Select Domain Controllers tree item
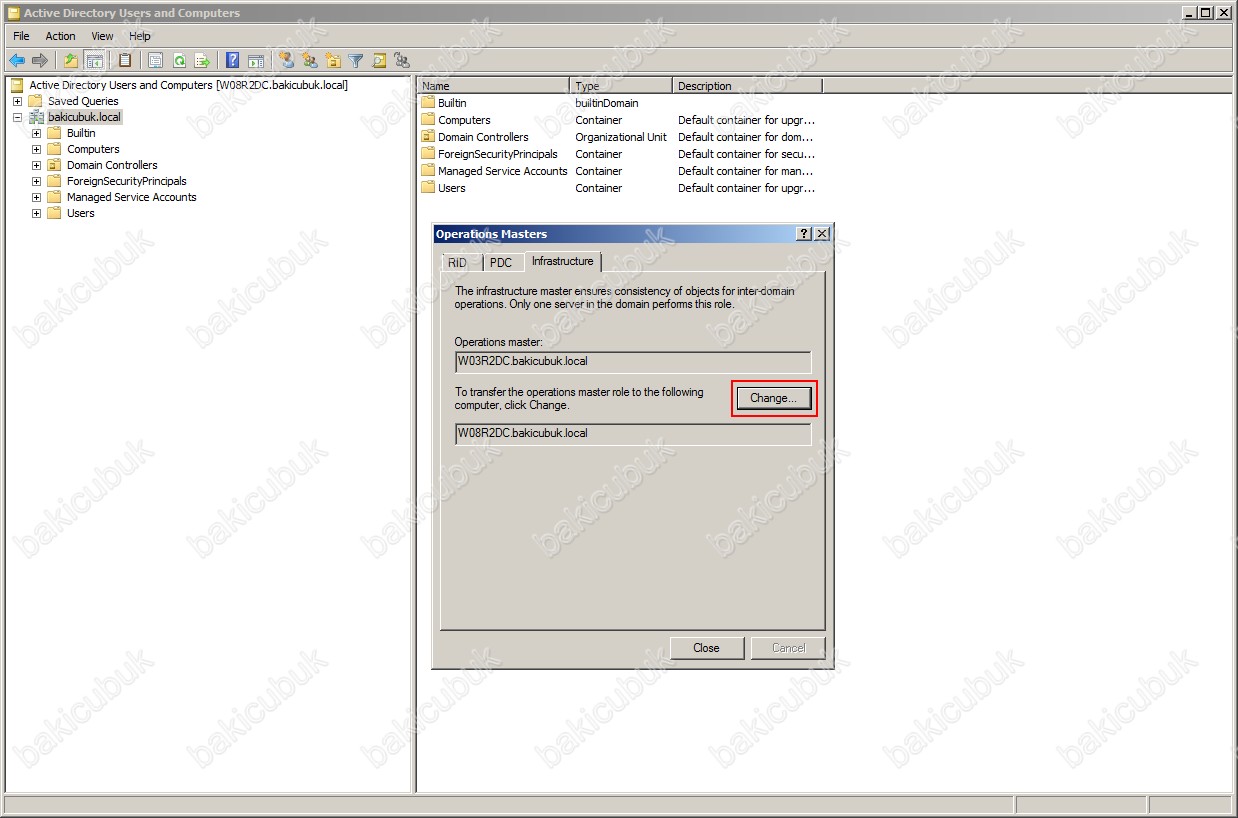1238x818 pixels. tap(112, 165)
